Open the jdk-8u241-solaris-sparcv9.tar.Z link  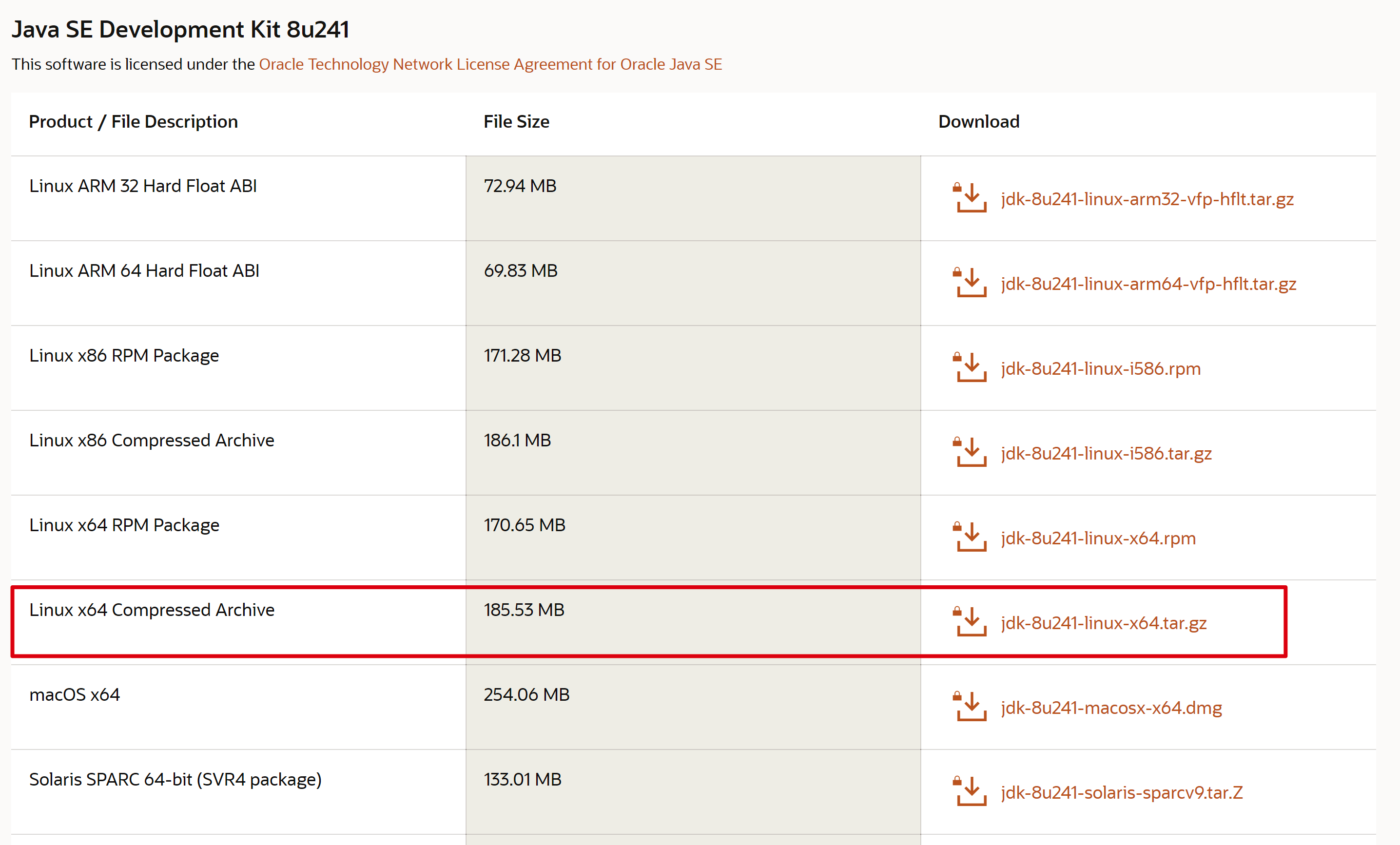(x=1121, y=792)
